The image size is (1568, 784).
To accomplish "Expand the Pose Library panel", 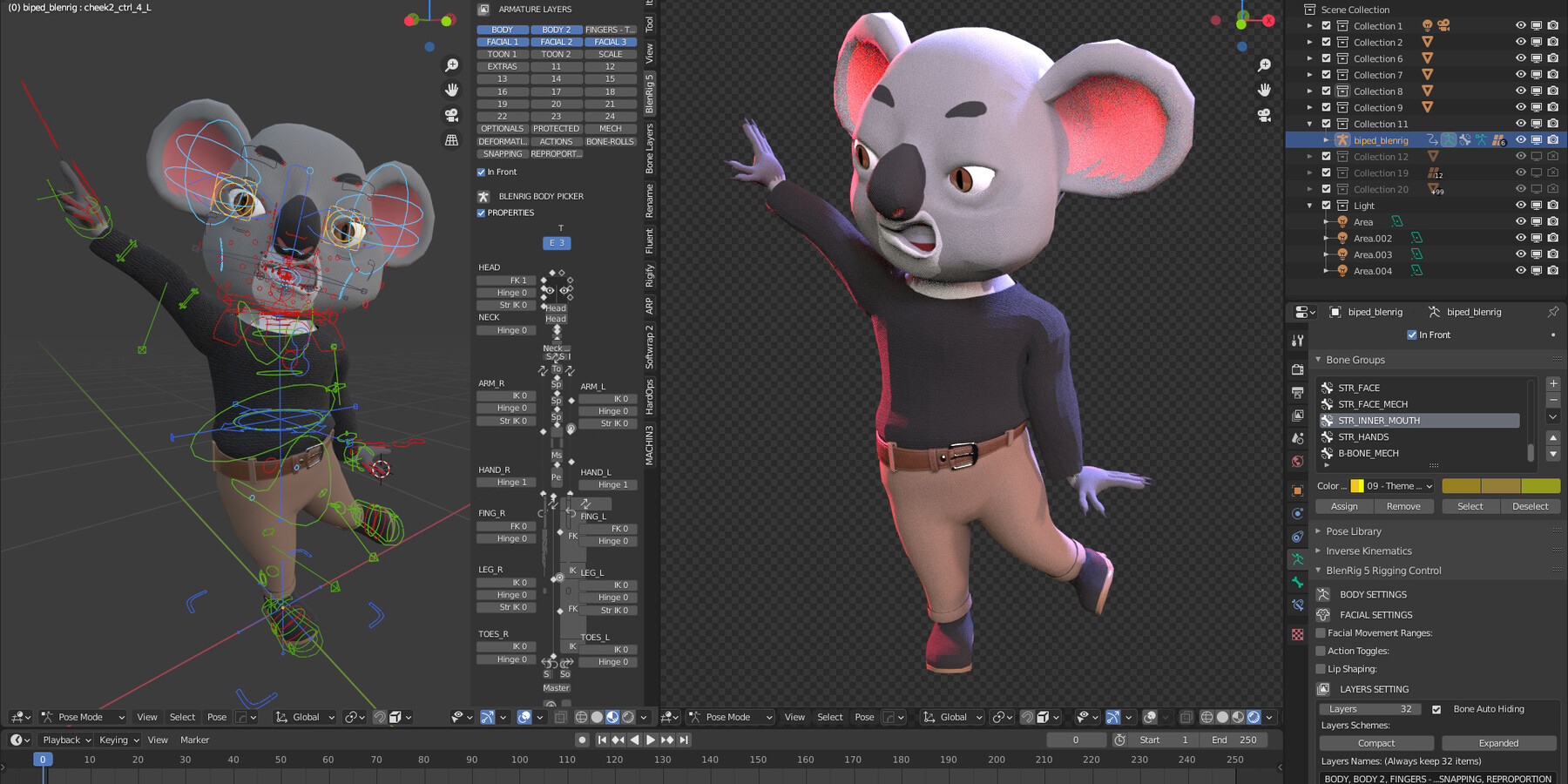I will point(1353,531).
